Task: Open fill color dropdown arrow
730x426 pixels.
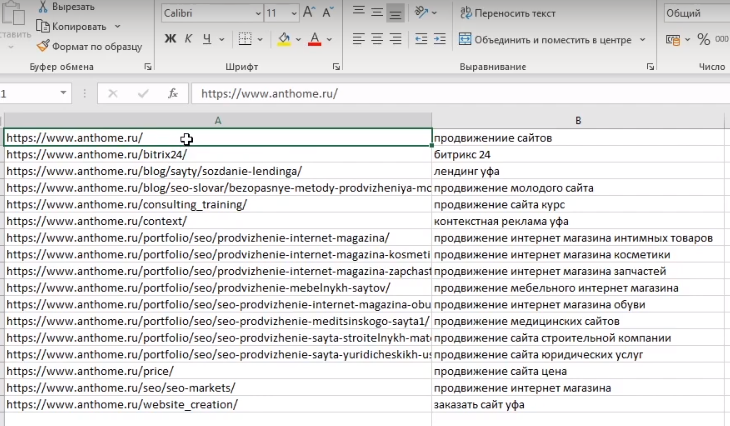Action: pyautogui.click(x=298, y=40)
